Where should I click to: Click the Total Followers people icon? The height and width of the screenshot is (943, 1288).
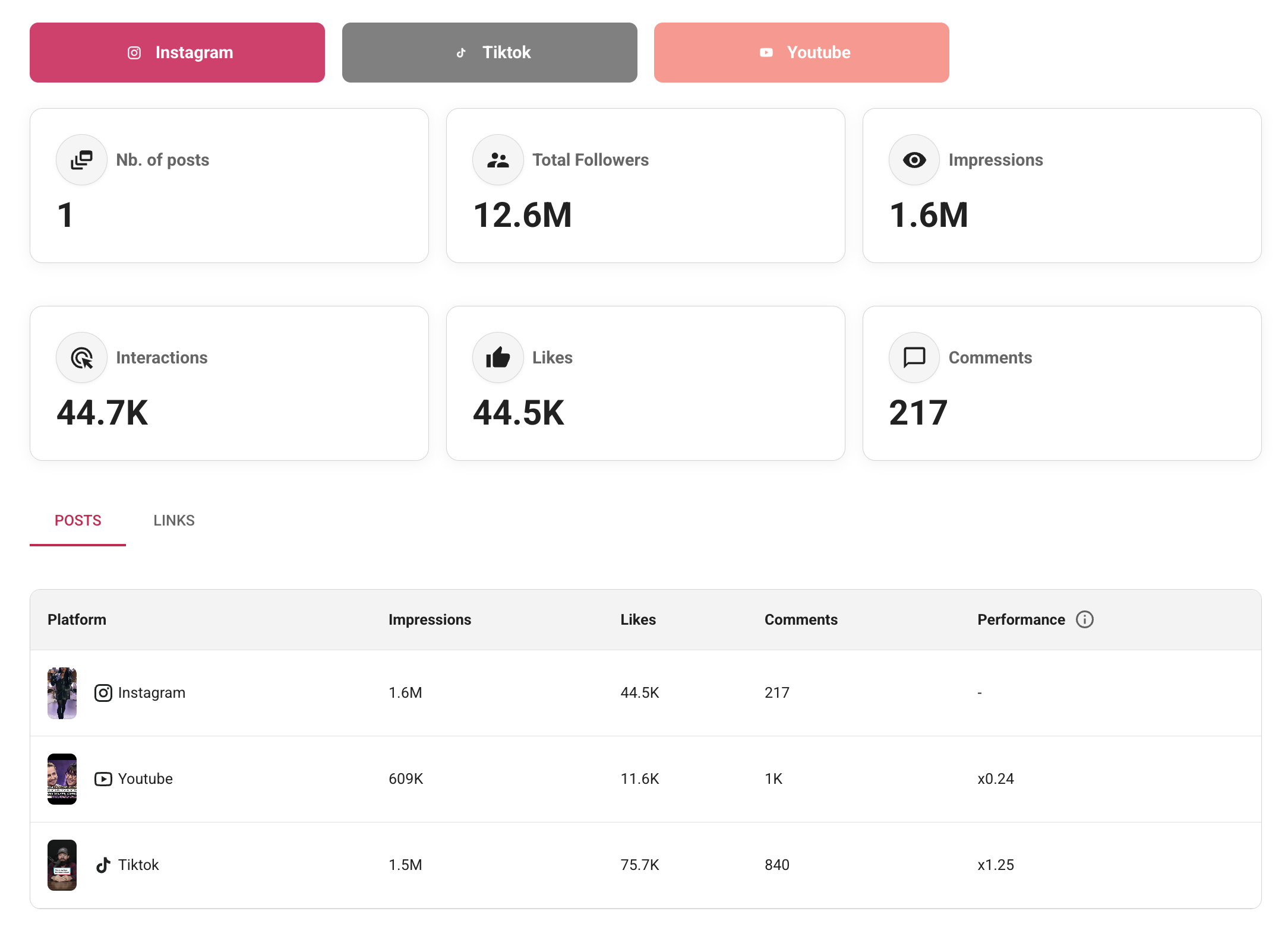tap(498, 160)
